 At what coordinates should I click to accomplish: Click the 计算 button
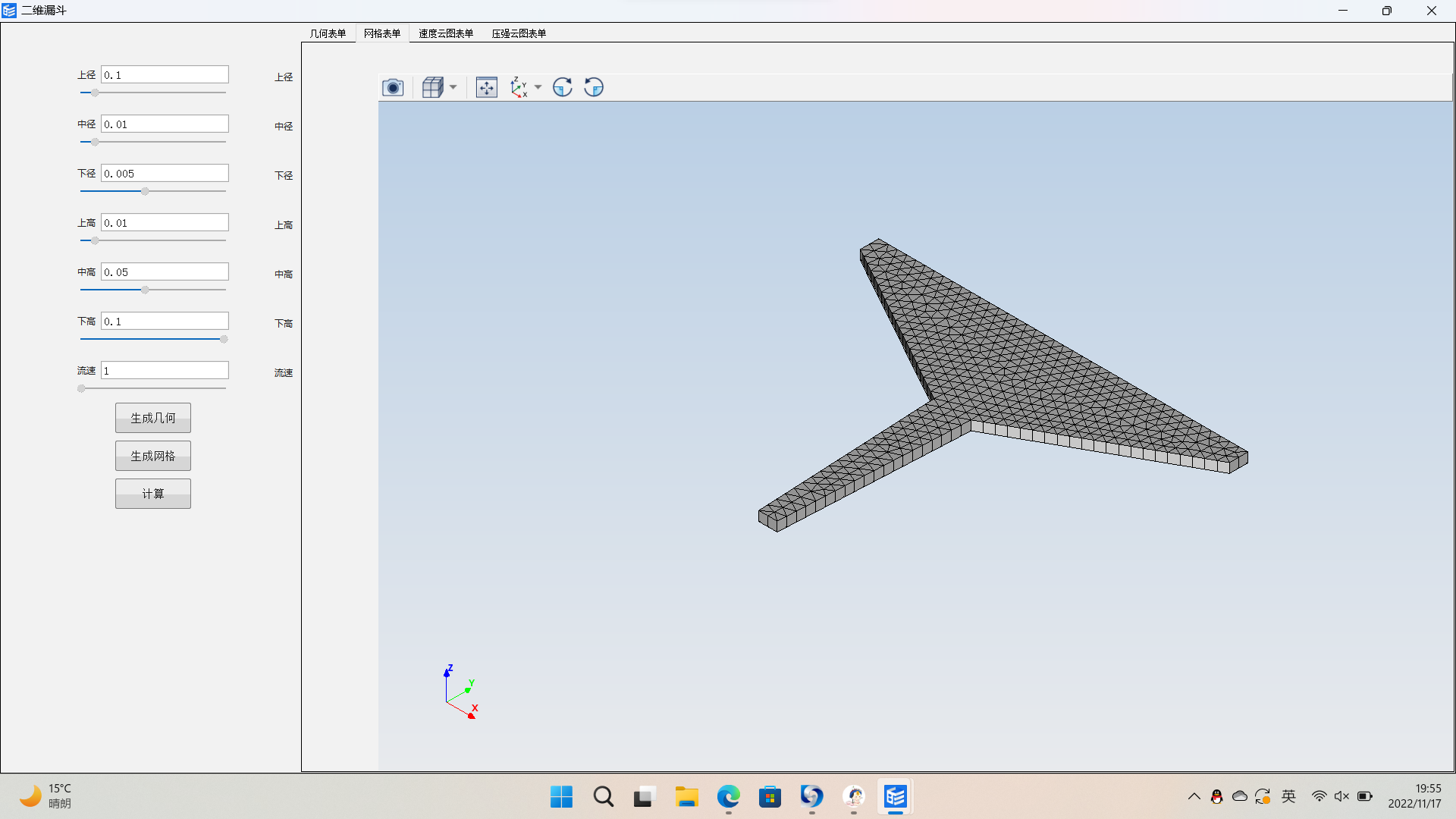tap(153, 494)
